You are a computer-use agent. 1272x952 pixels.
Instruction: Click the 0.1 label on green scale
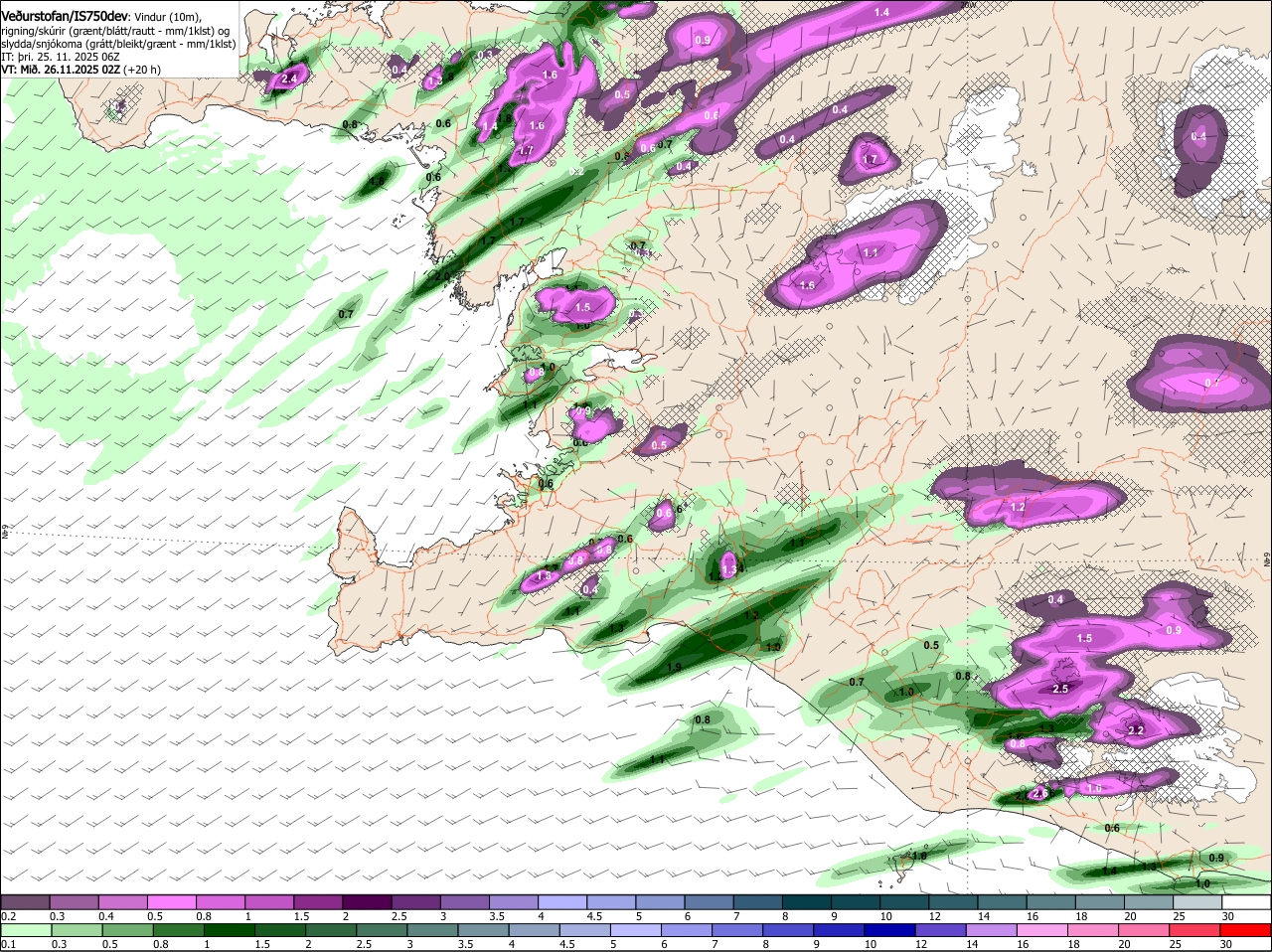pyautogui.click(x=9, y=944)
